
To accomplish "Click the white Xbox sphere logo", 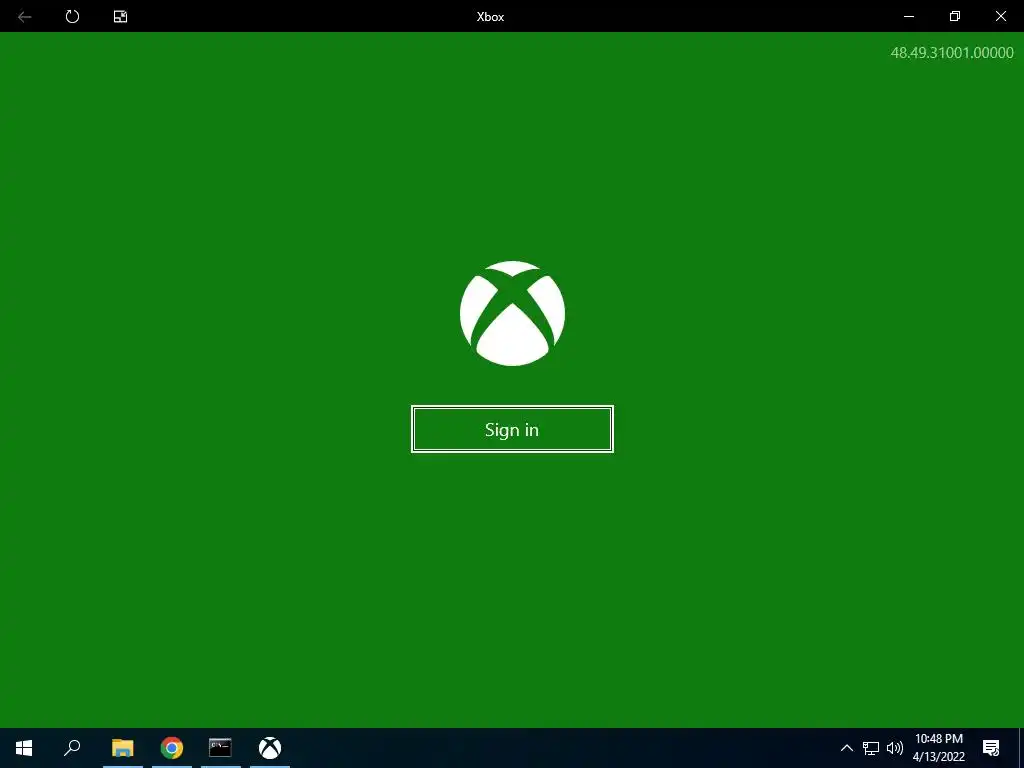I will coord(512,313).
